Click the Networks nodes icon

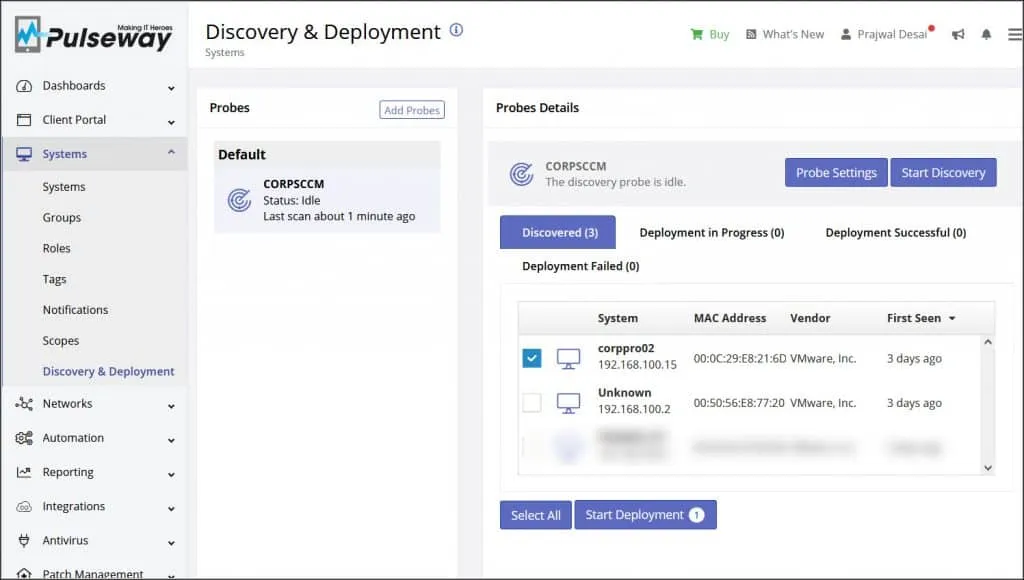[24, 404]
